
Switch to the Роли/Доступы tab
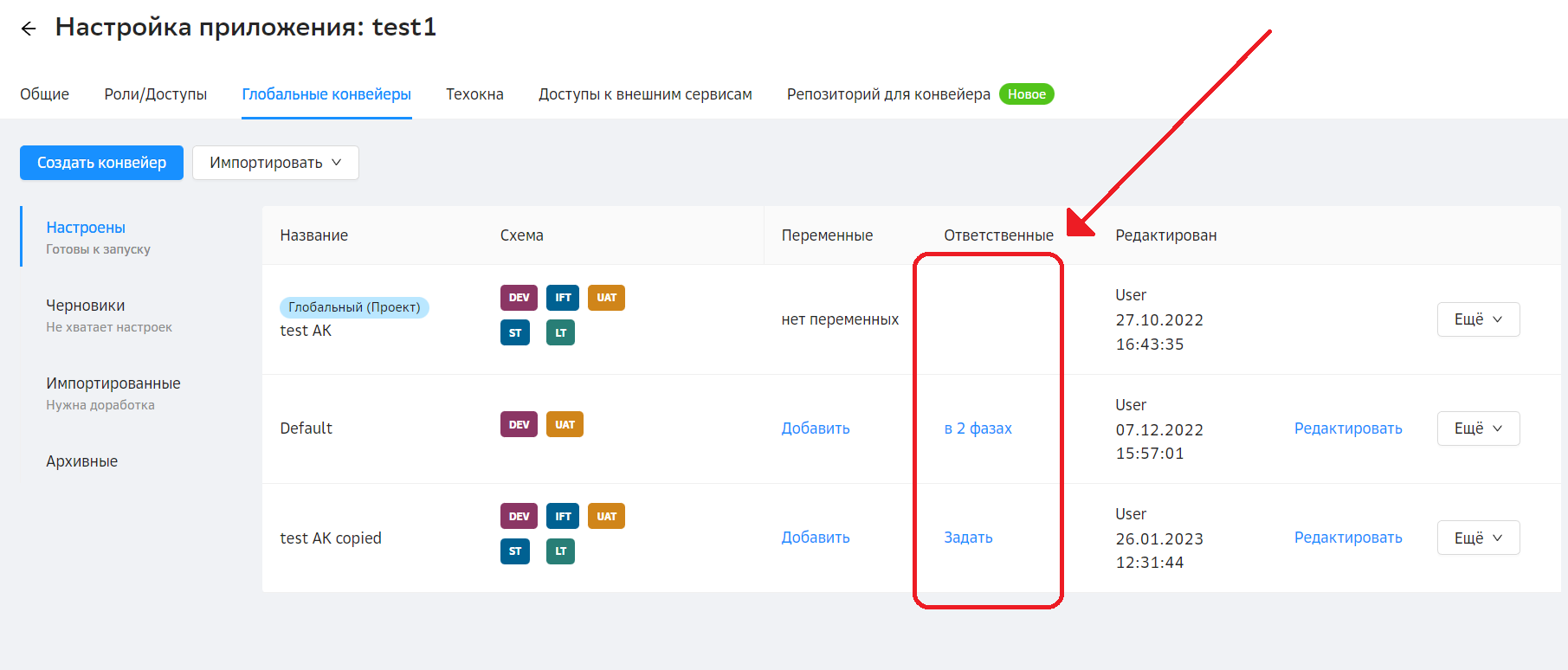[156, 94]
